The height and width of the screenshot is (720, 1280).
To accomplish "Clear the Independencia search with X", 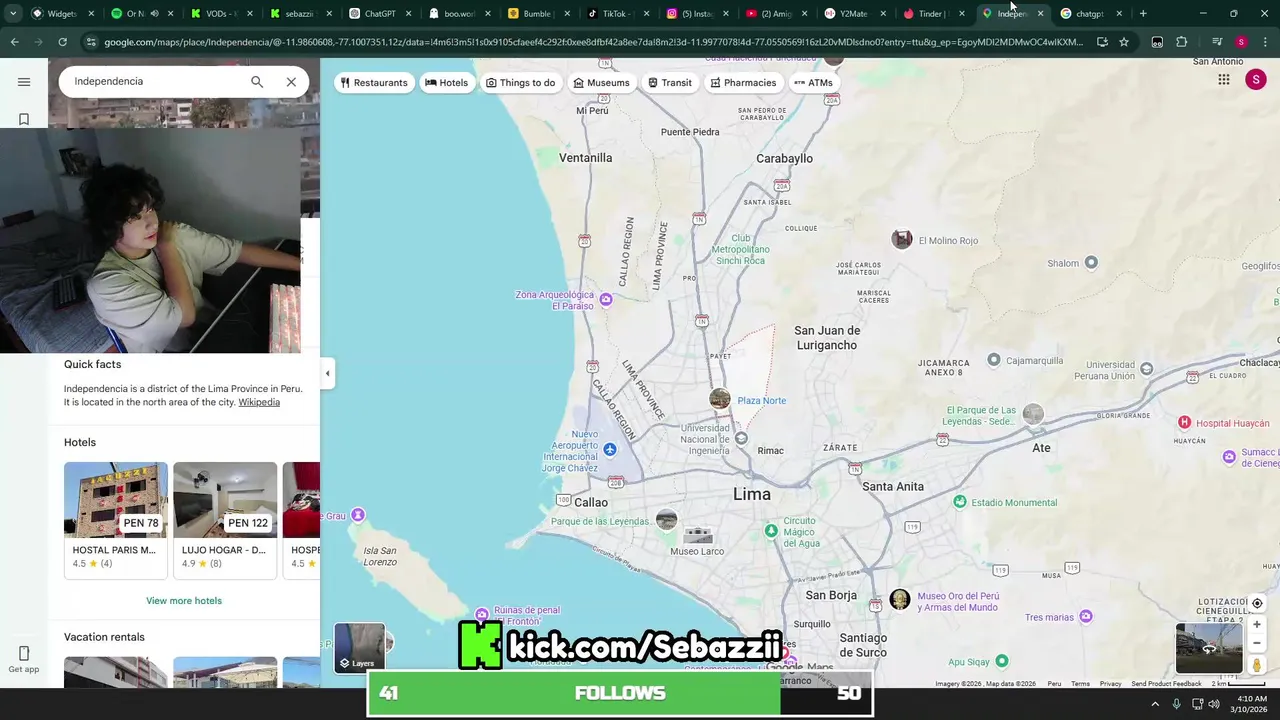I will [291, 82].
